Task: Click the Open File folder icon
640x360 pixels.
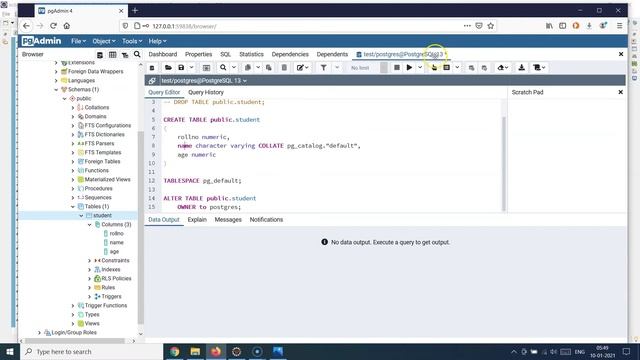Action: coord(168,68)
